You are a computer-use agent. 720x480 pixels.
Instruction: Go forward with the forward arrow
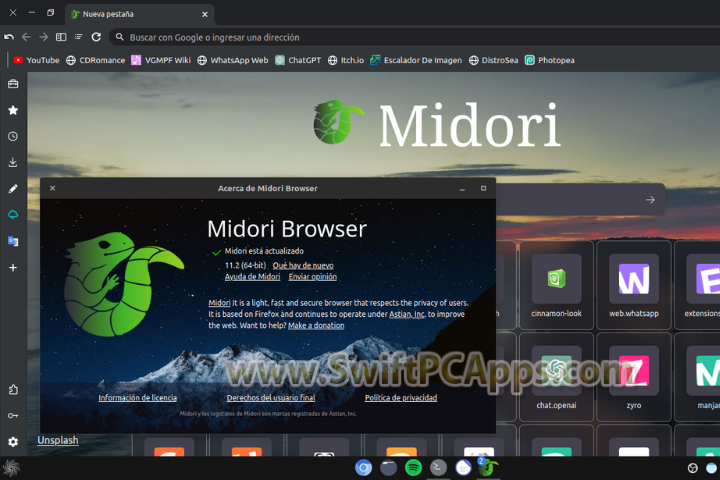click(44, 37)
